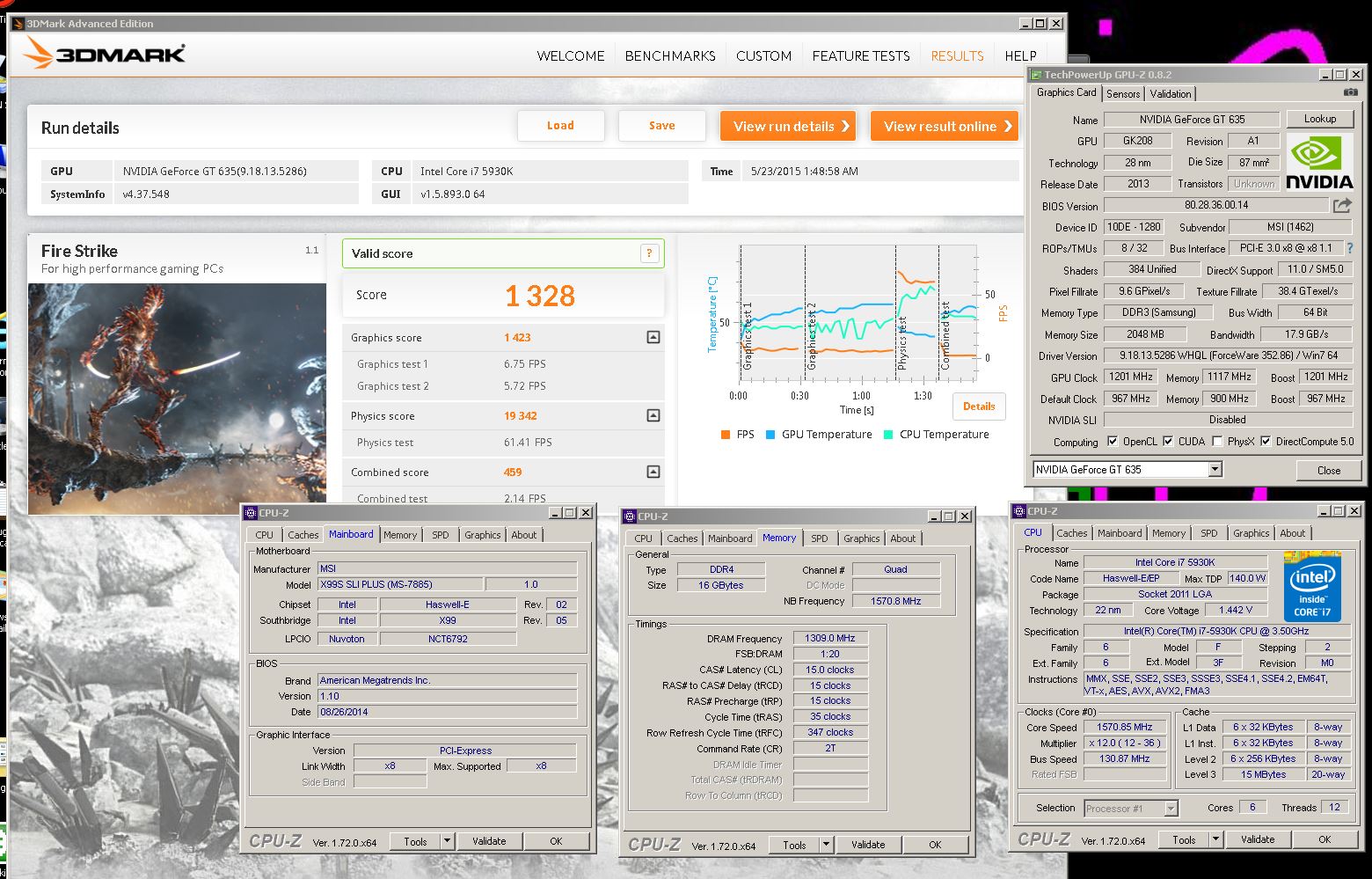Open Tools dropdown arrow in Memory CPU-Z
The height and width of the screenshot is (879, 1372).
click(x=826, y=845)
